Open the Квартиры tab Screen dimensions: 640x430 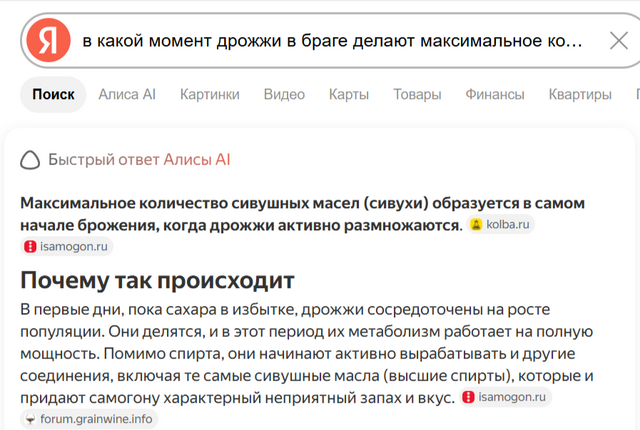pyautogui.click(x=580, y=95)
